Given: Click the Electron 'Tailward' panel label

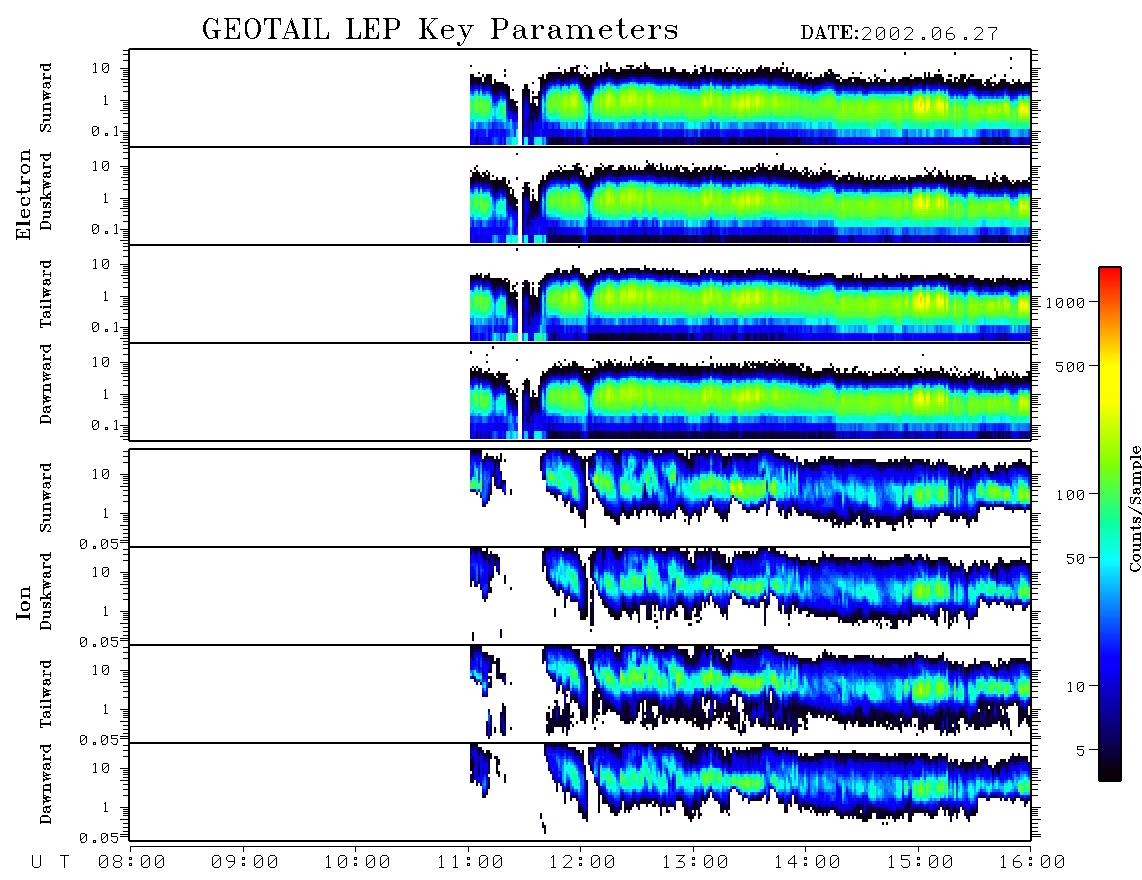Looking at the screenshot, I should click(46, 294).
